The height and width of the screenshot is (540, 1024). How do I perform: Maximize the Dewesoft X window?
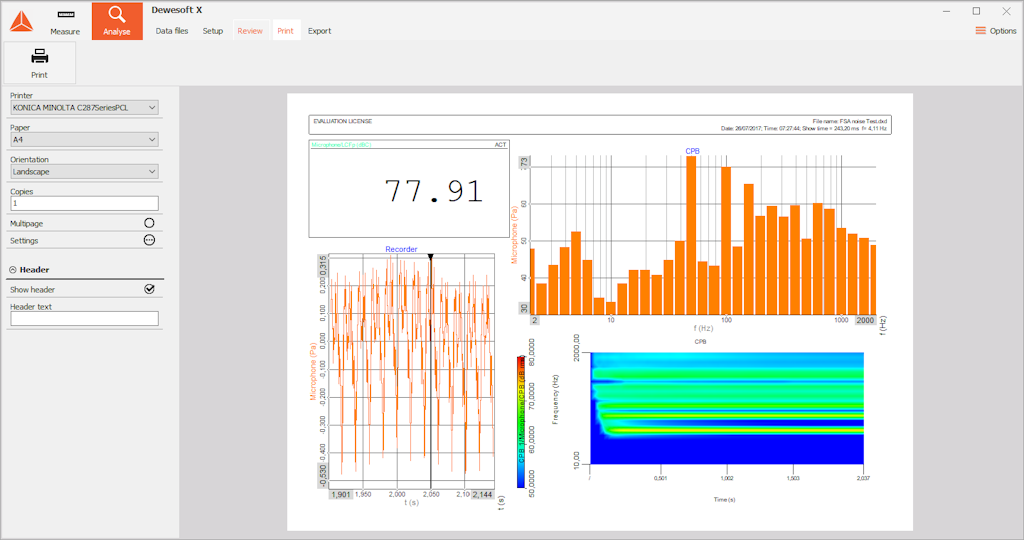tap(976, 11)
